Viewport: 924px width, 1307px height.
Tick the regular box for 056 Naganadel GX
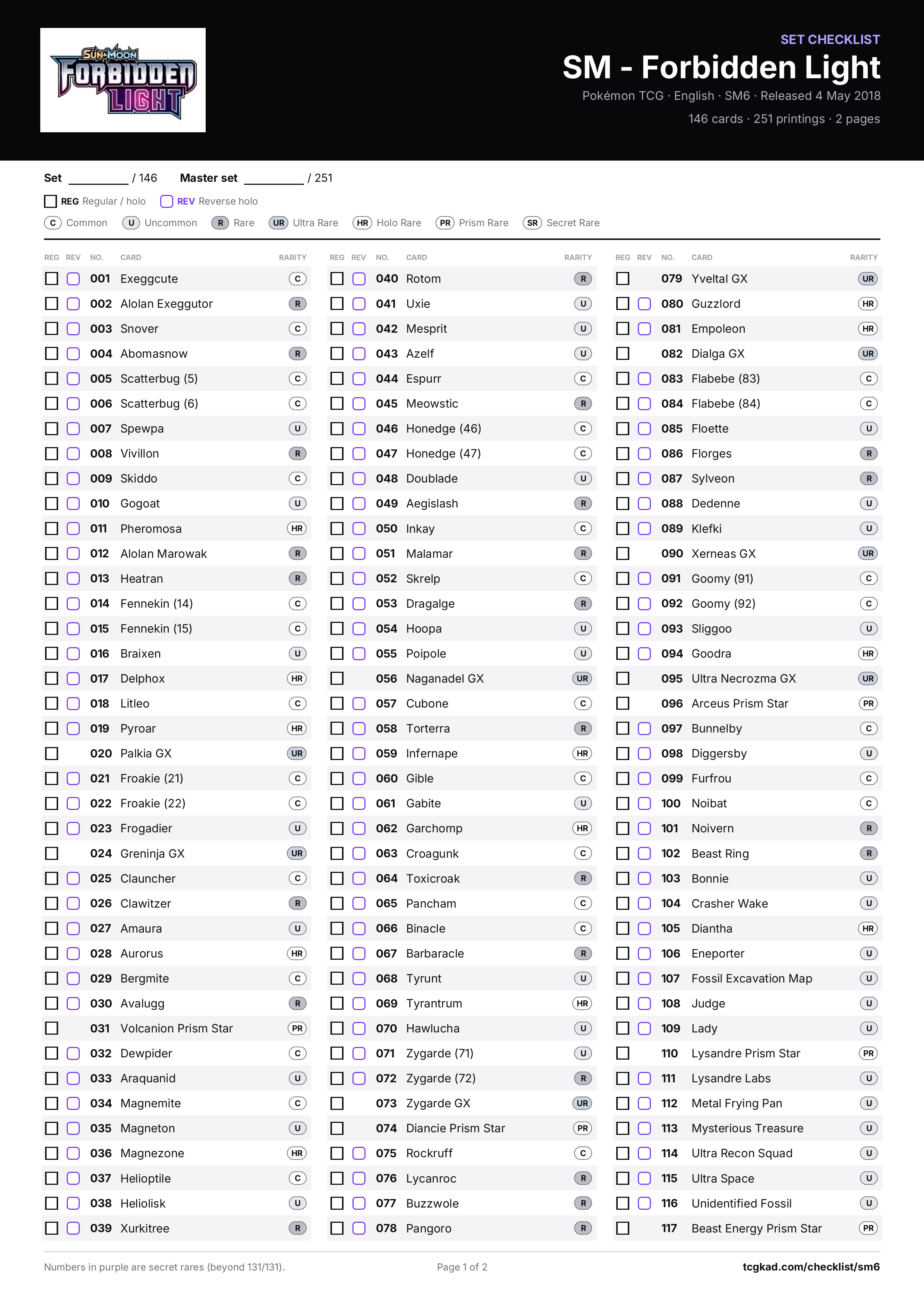point(338,678)
